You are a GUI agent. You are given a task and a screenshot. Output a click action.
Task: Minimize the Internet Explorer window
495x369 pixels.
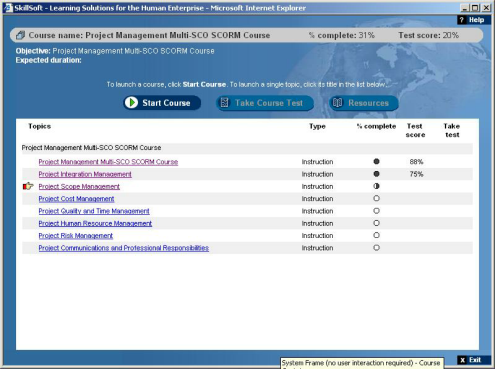pos(465,8)
